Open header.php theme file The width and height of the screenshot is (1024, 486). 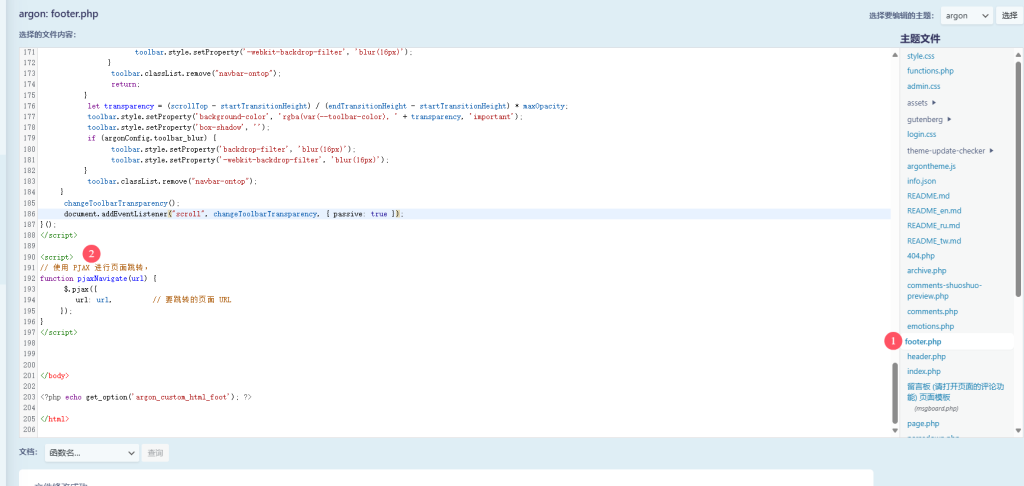click(926, 356)
